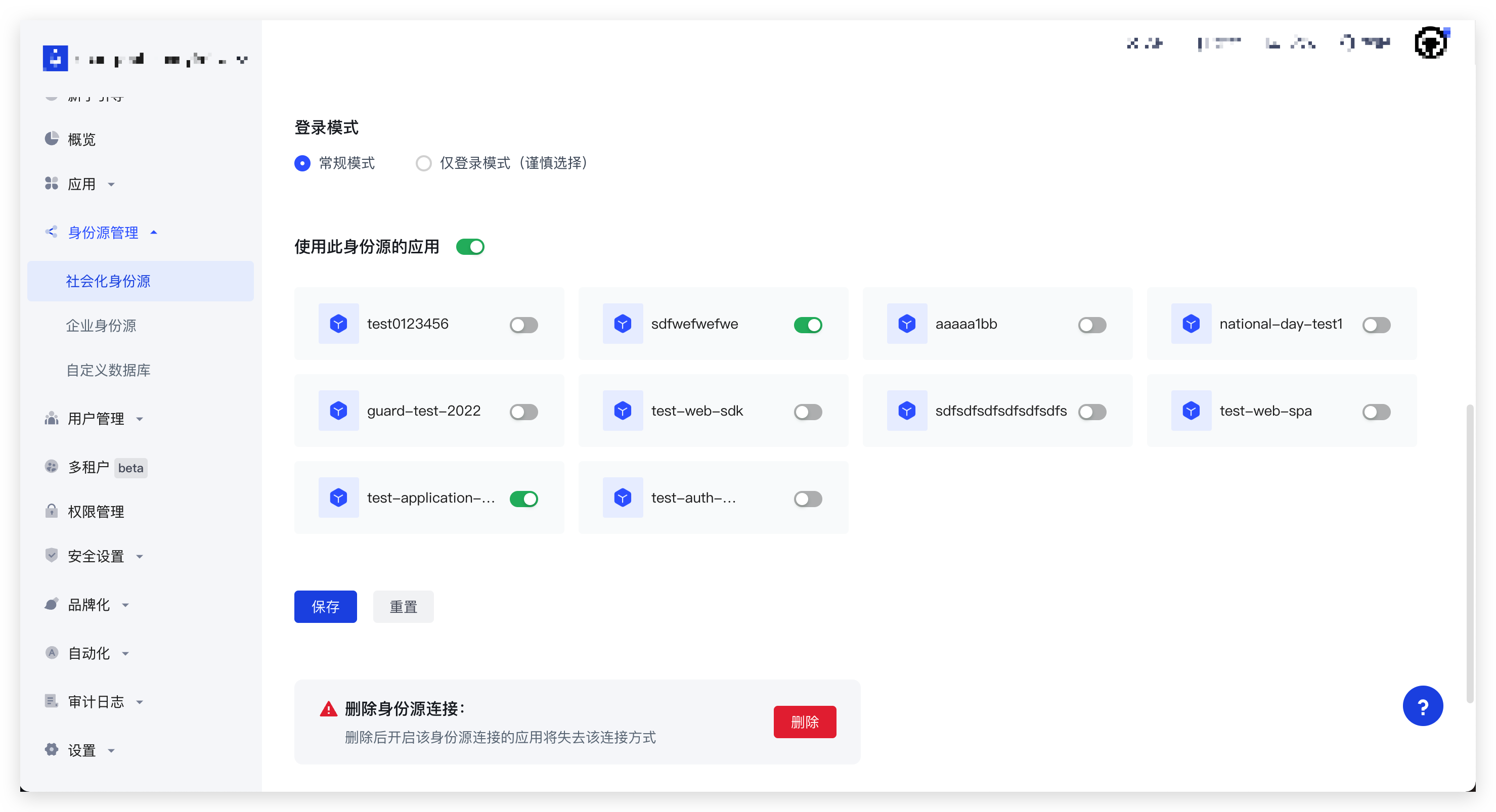This screenshot has width=1496, height=812.
Task: Select the 仅登录模式 radio option
Action: (x=423, y=163)
